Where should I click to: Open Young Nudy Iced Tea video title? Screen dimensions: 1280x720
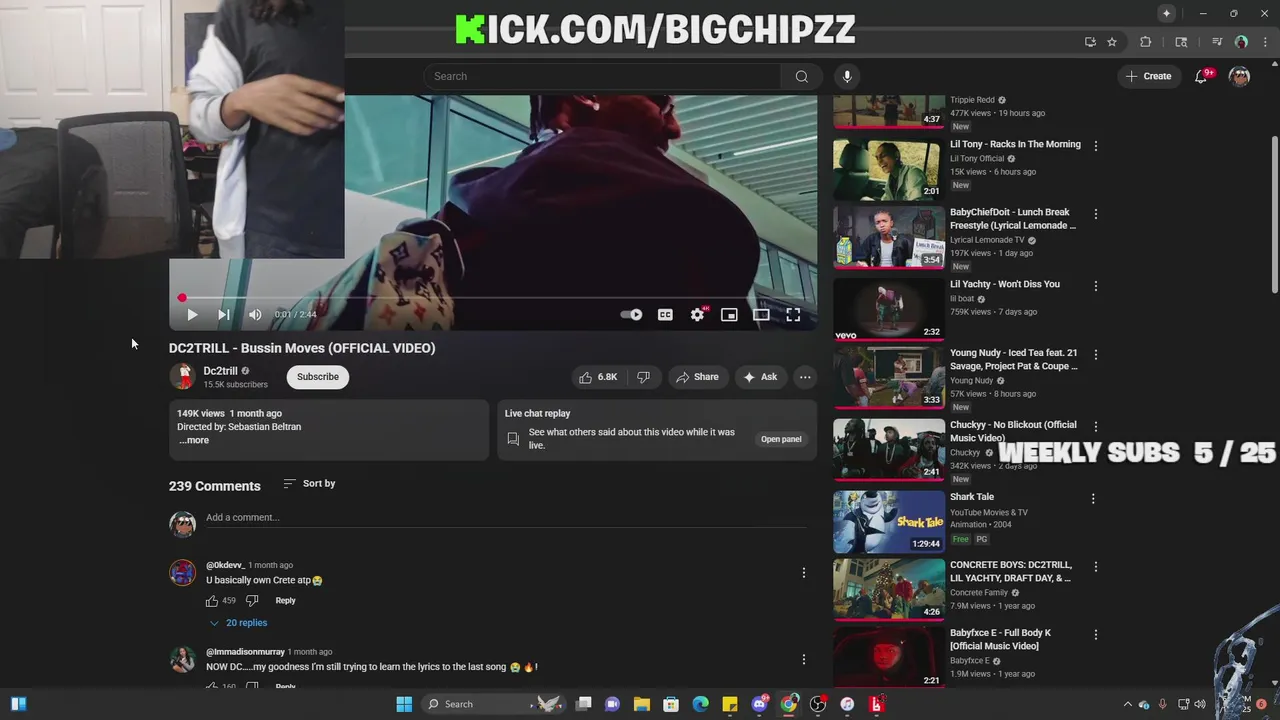click(1014, 360)
